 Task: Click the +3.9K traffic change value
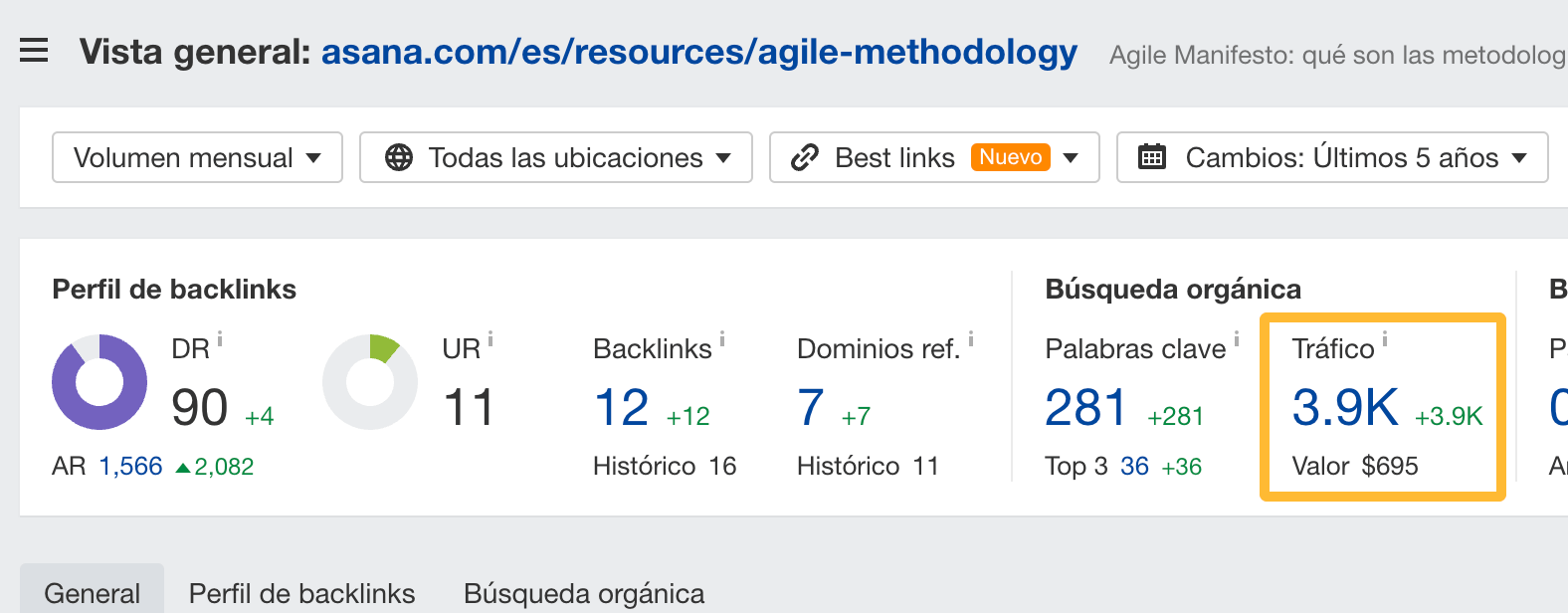(1449, 416)
